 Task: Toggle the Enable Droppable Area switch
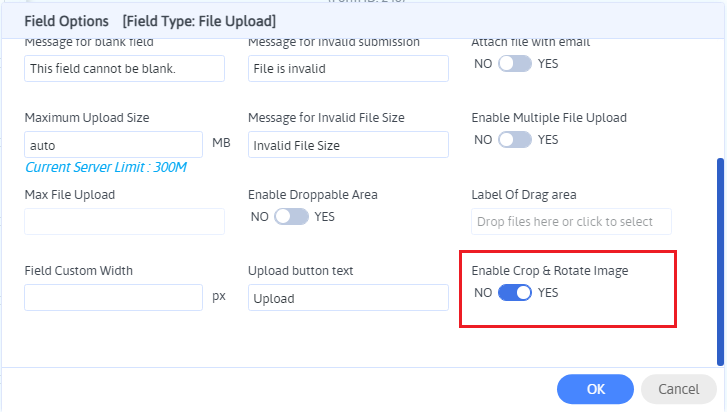pyautogui.click(x=291, y=216)
